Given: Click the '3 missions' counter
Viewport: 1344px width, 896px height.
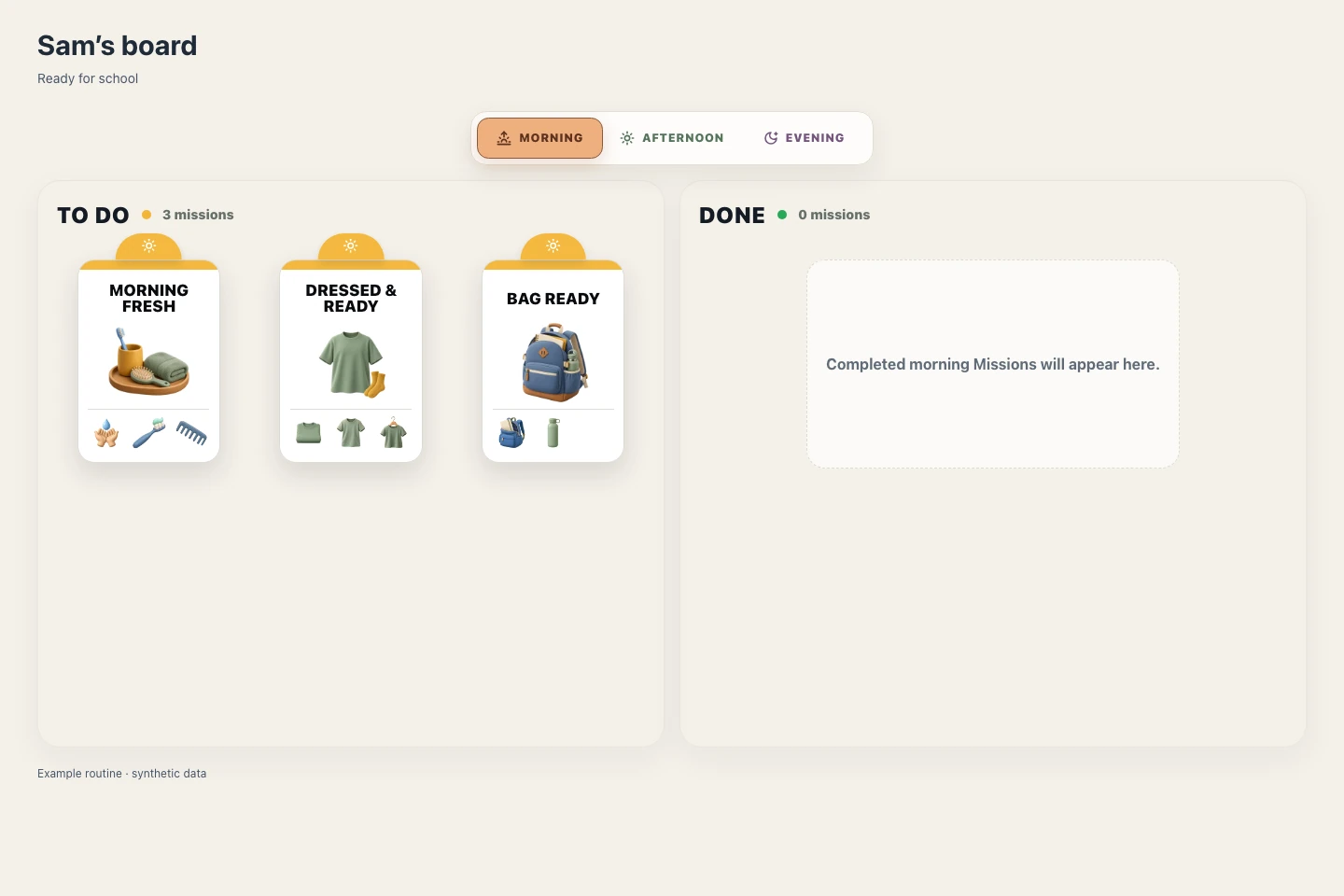Looking at the screenshot, I should click(198, 215).
